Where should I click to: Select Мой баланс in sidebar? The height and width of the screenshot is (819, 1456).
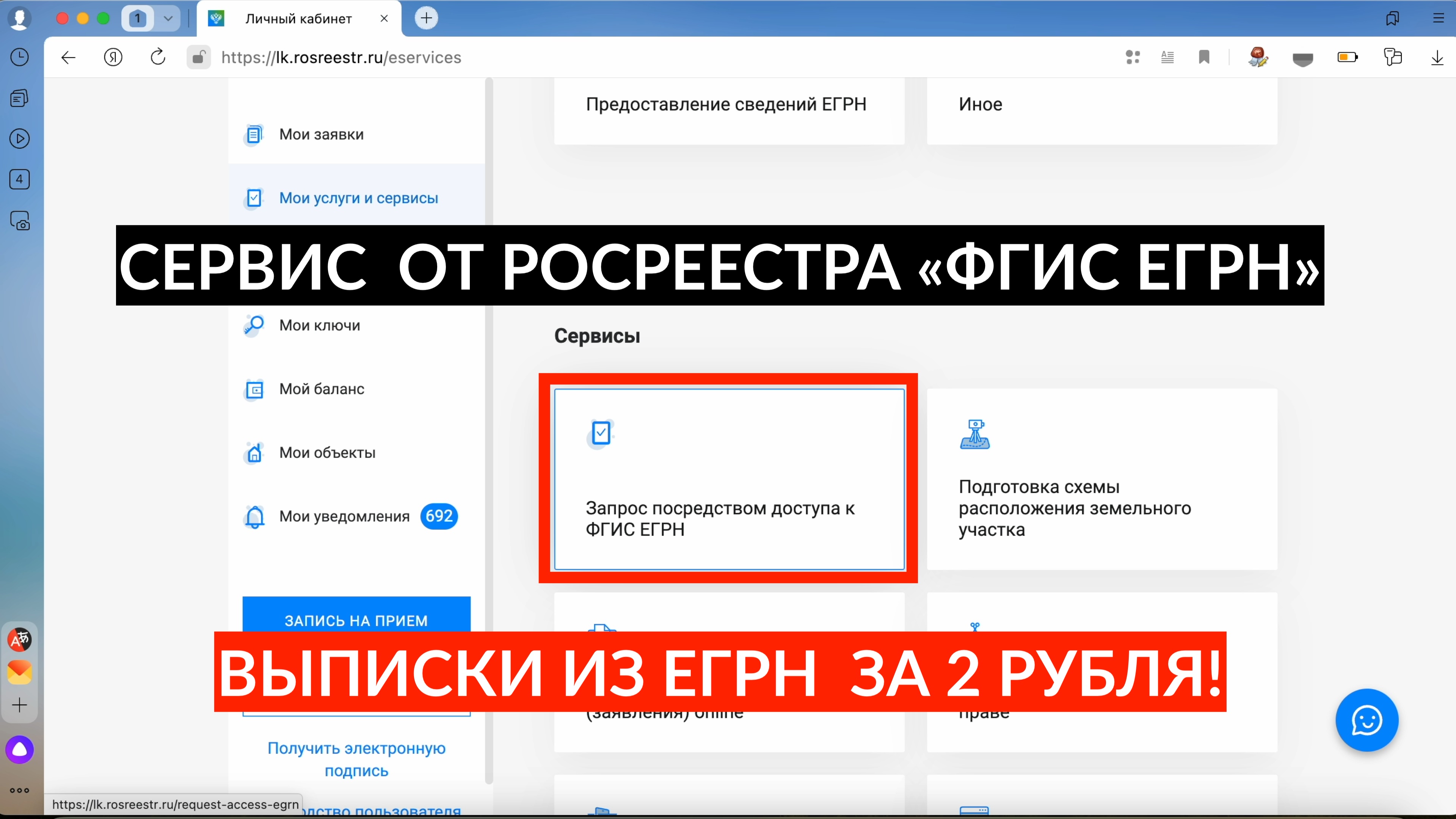pos(321,389)
